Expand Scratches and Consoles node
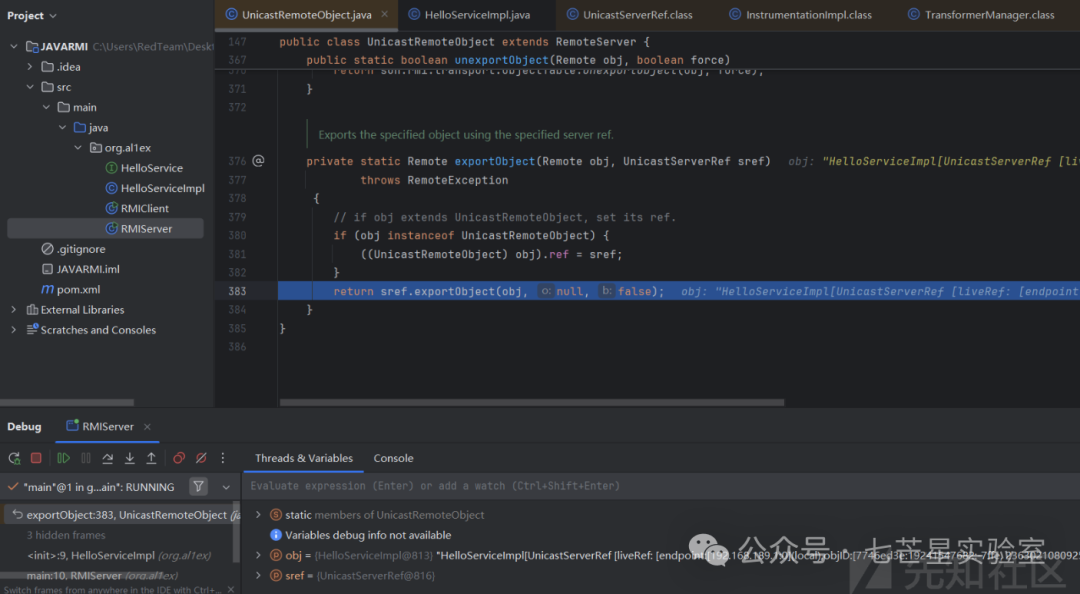Image resolution: width=1080 pixels, height=594 pixels. [14, 330]
